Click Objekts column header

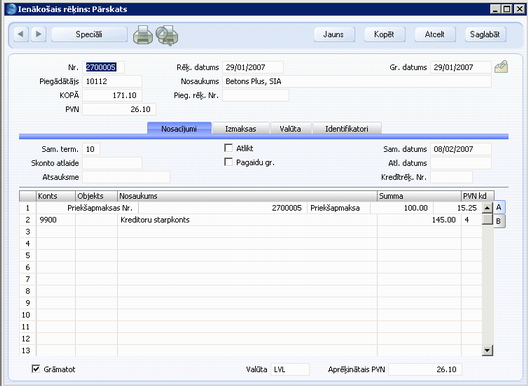tap(96, 196)
